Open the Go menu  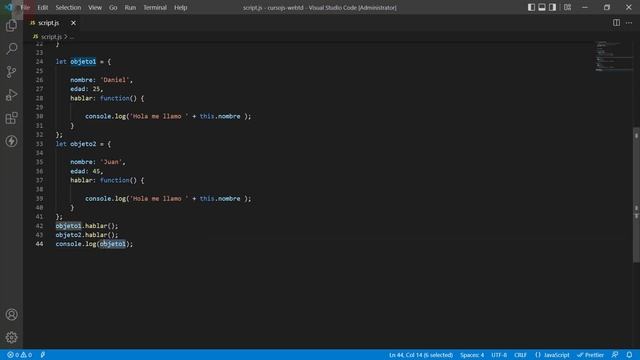click(113, 7)
